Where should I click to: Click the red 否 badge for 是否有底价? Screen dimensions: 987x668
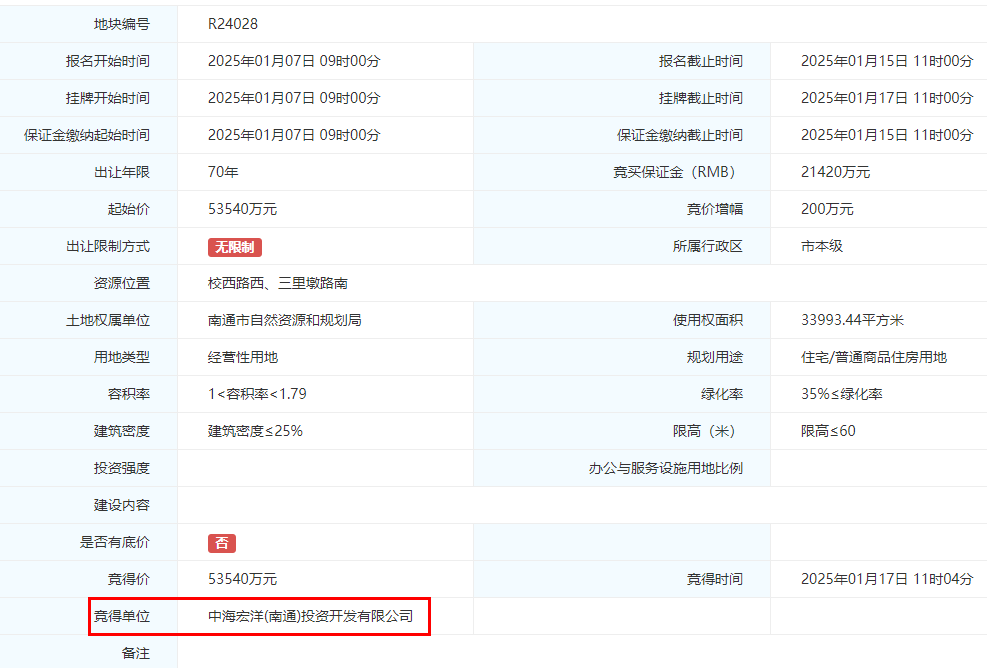coord(222,543)
